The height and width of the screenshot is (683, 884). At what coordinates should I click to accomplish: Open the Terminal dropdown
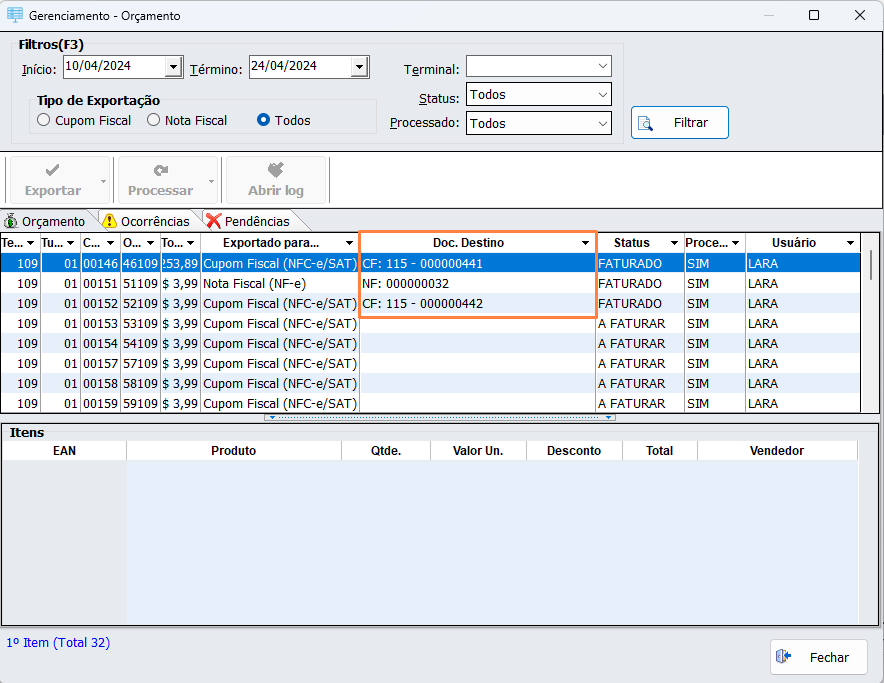[602, 67]
